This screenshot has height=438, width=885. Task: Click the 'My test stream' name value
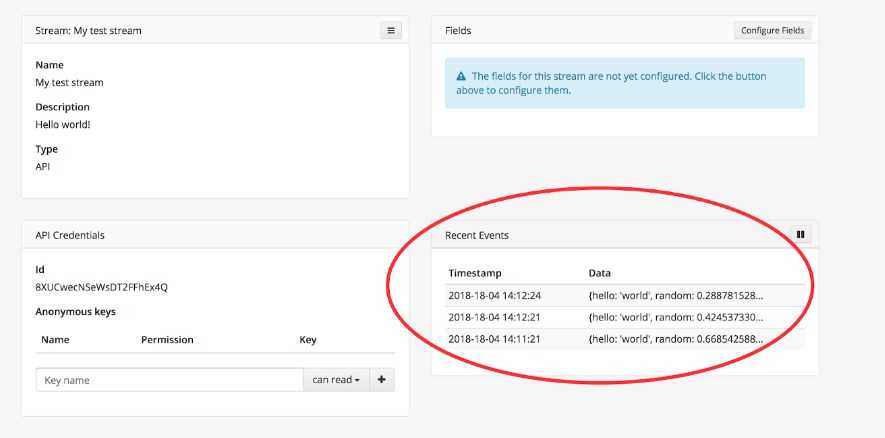(x=69, y=82)
